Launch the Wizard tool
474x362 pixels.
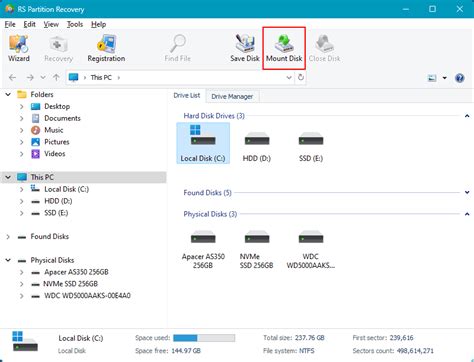point(19,48)
